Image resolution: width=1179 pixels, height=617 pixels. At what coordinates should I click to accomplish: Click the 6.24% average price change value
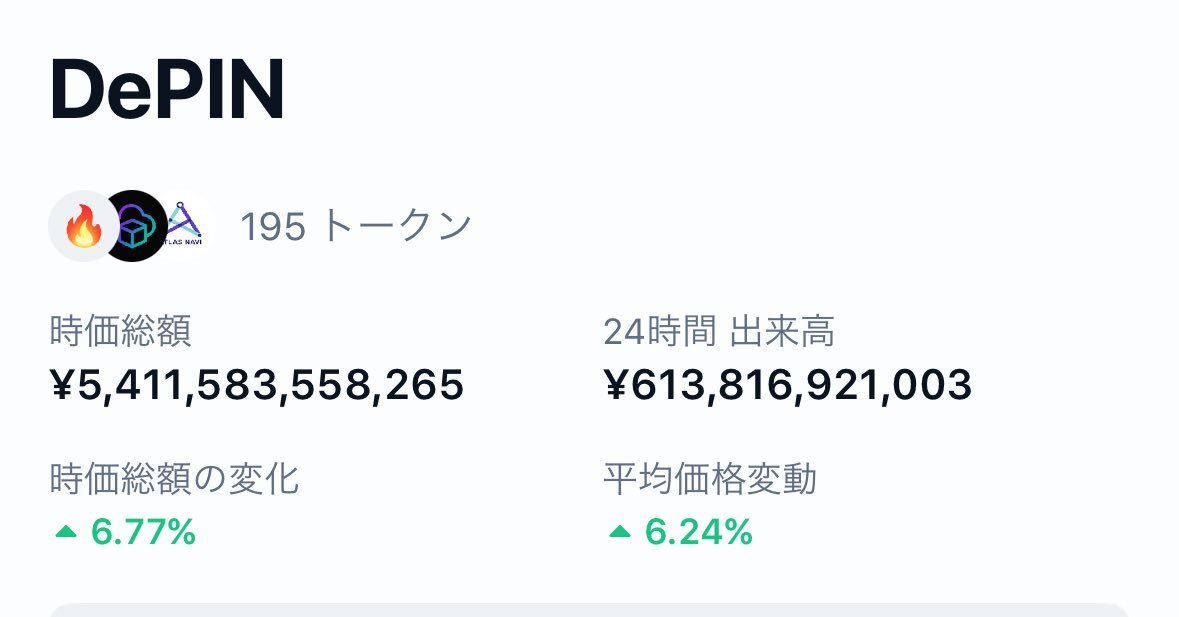pos(699,532)
